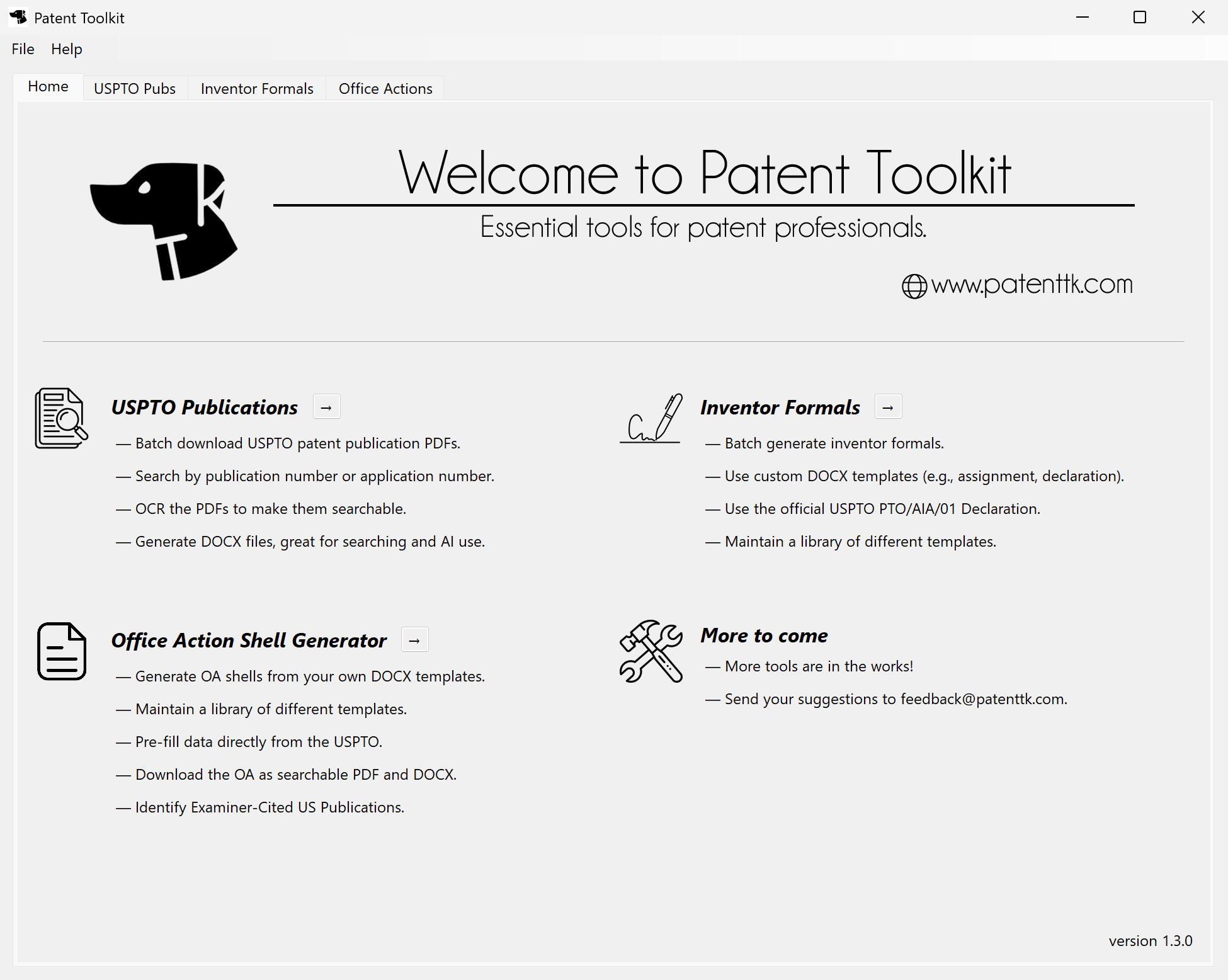Switch to the USPTO Pubs tab
The width and height of the screenshot is (1228, 980).
pos(134,88)
